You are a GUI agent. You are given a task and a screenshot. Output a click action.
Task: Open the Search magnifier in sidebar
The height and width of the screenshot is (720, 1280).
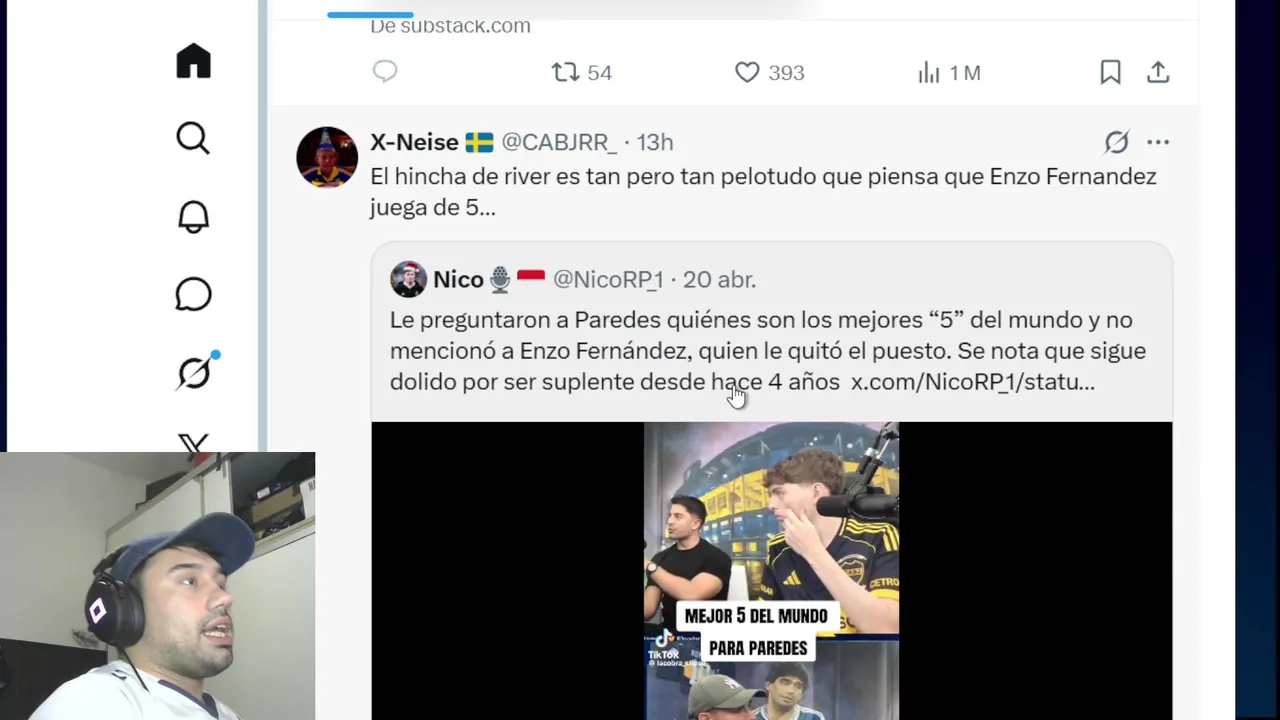click(193, 138)
